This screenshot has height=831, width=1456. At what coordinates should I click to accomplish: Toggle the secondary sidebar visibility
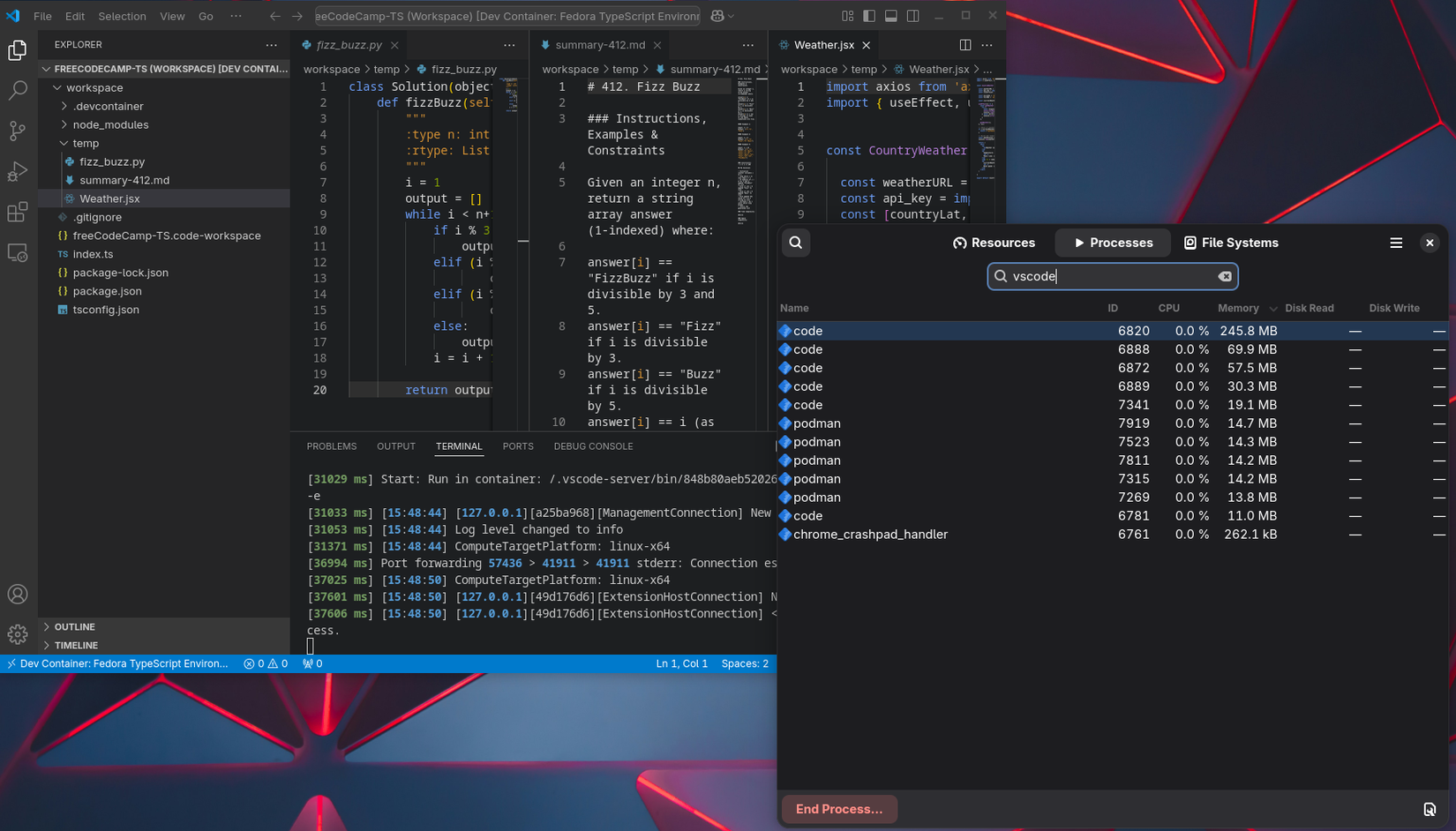(912, 15)
